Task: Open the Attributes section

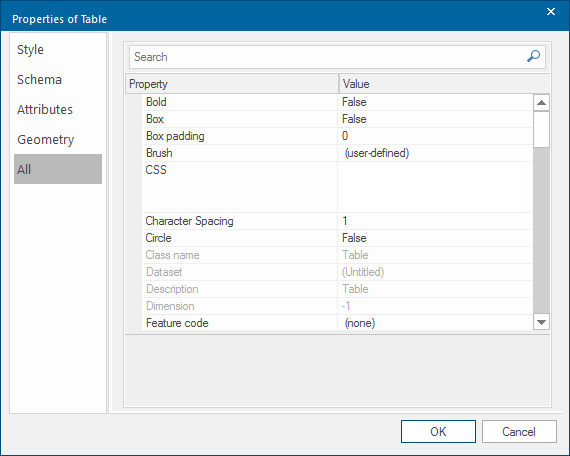Action: tap(58, 109)
